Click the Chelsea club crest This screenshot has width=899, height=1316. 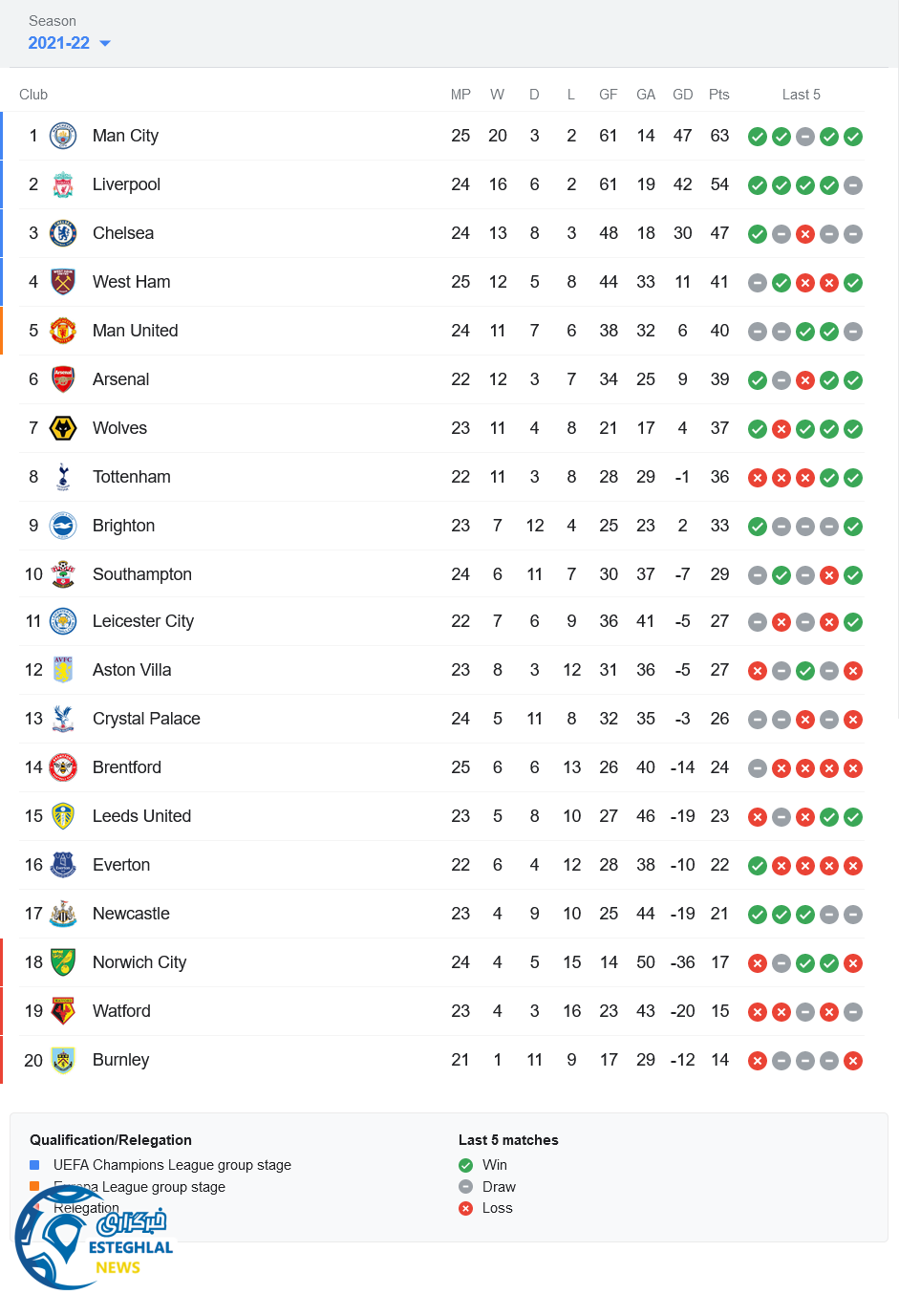pos(63,233)
